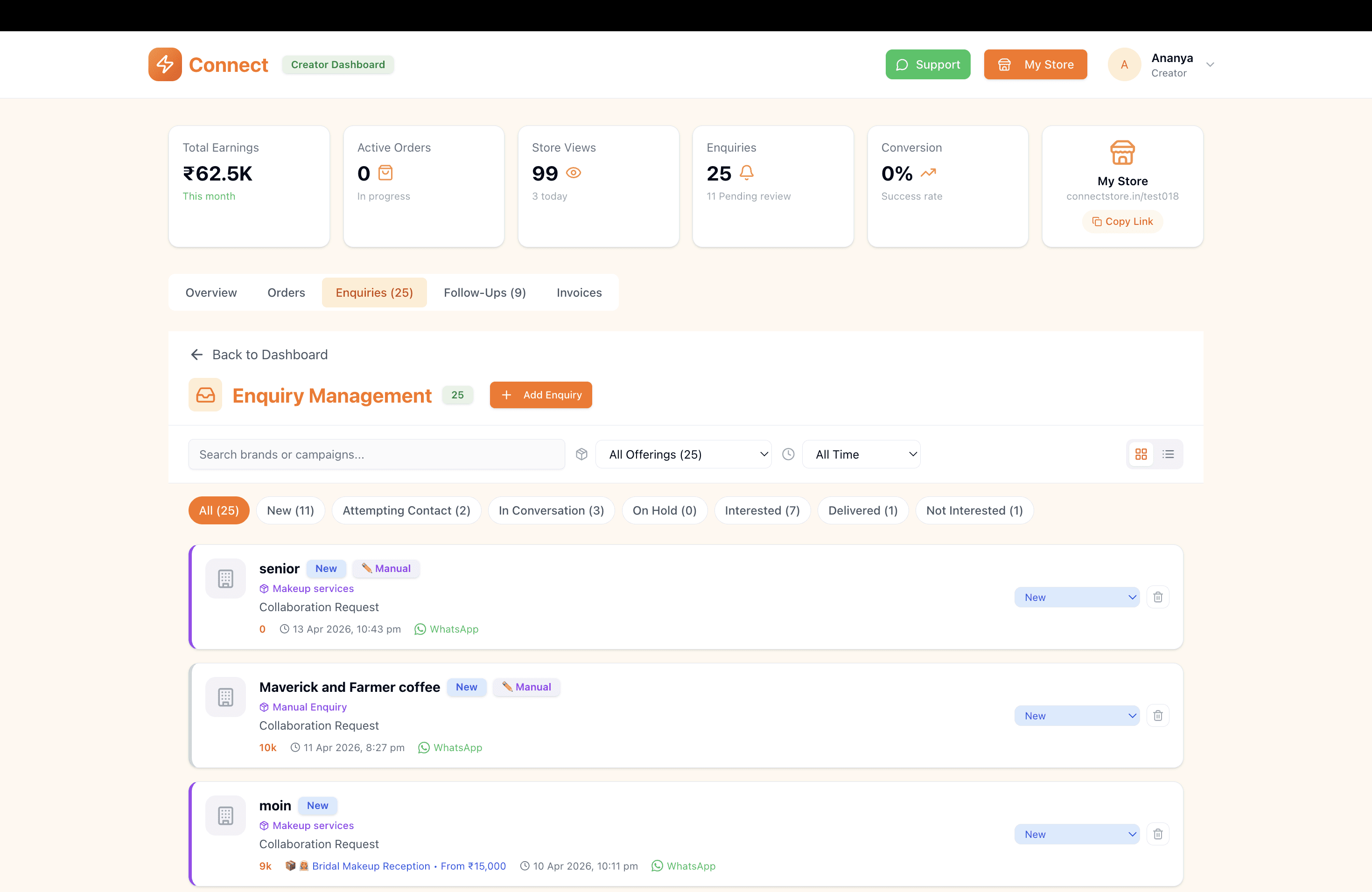Switch to grid view layout
This screenshot has width=1372, height=892.
coord(1141,454)
